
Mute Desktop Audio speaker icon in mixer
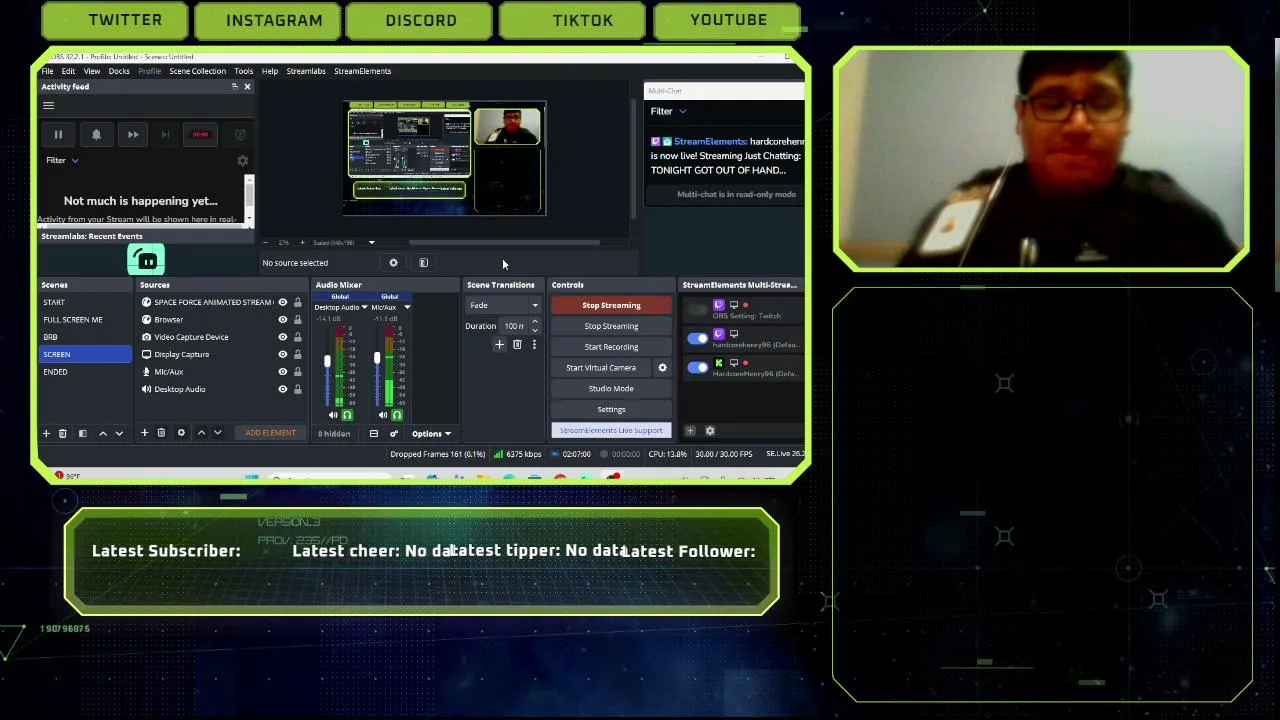pos(333,415)
